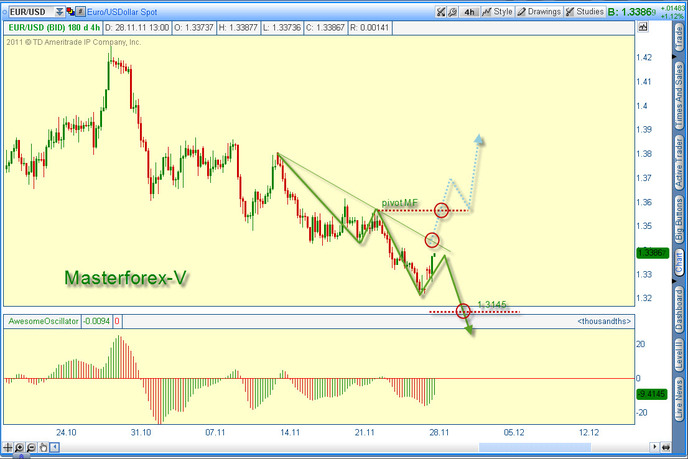Open the Level II side tab
Image resolution: width=688 pixels, height=459 pixels.
pos(679,355)
